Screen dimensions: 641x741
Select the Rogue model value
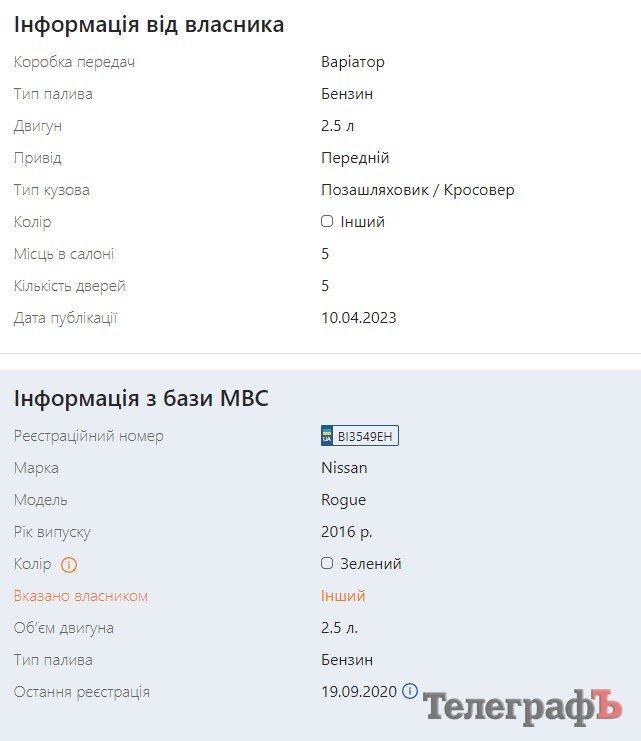point(343,500)
